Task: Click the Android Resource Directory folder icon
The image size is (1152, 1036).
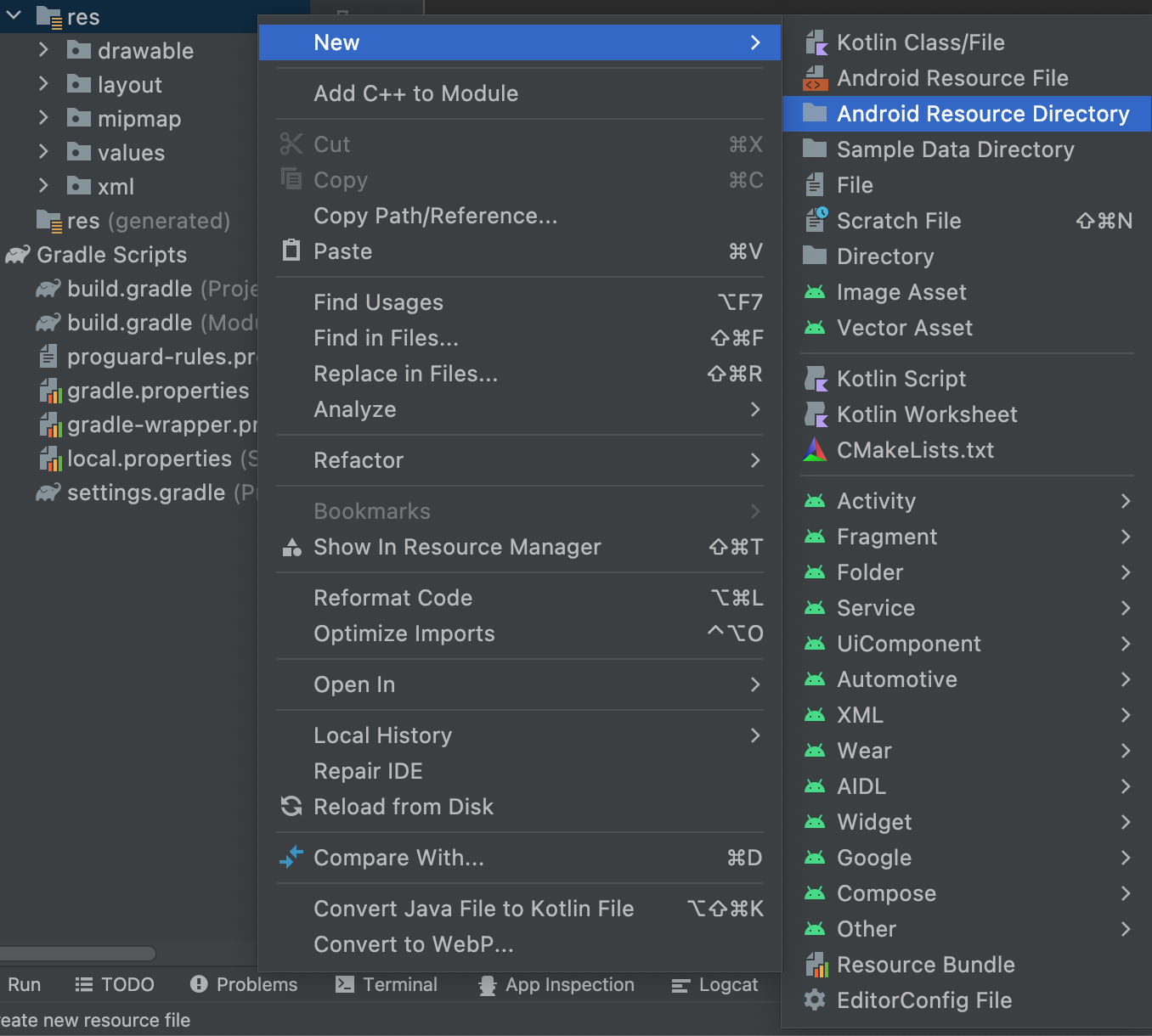Action: click(816, 113)
